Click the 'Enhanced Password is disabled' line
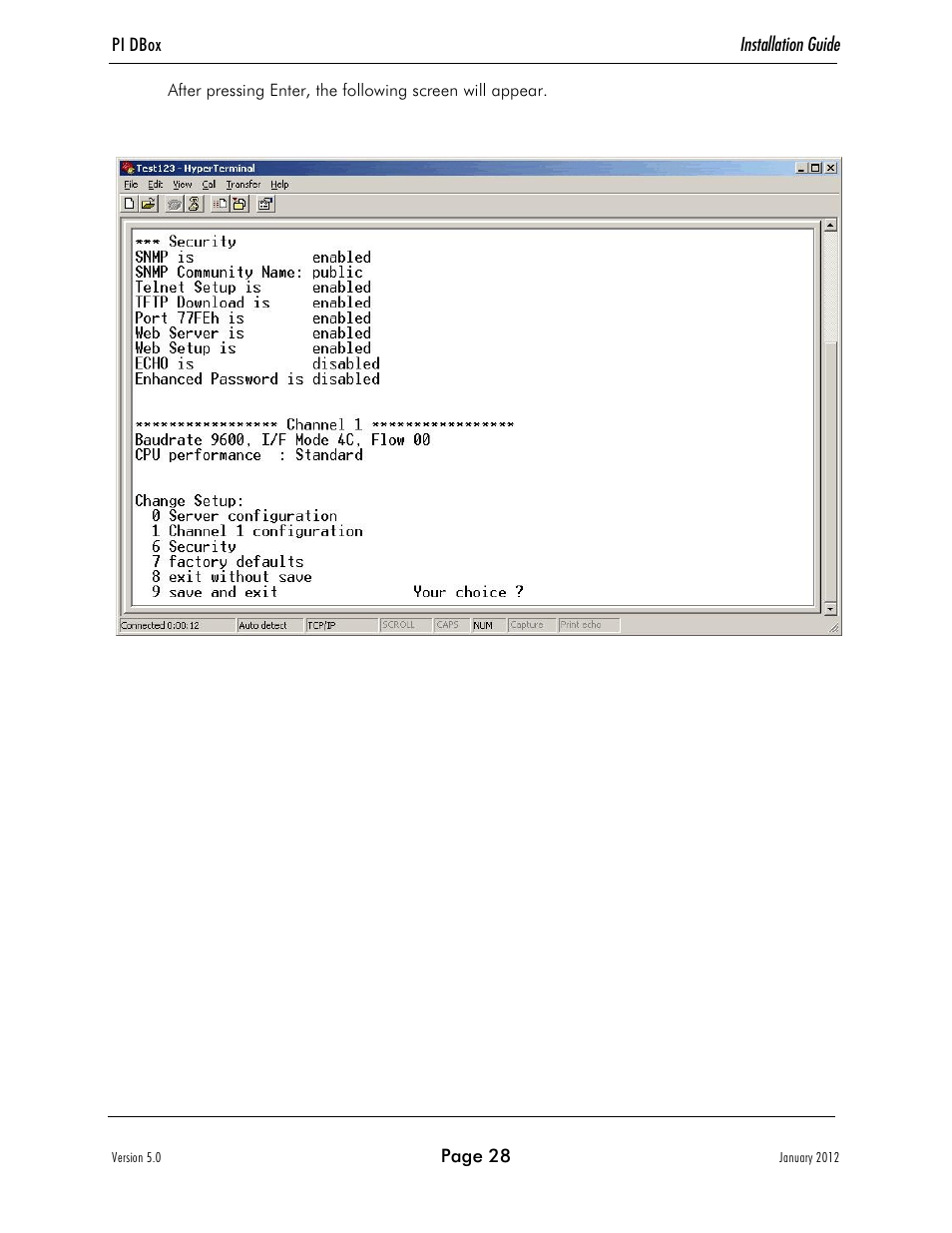952x1233 pixels. coord(257,379)
